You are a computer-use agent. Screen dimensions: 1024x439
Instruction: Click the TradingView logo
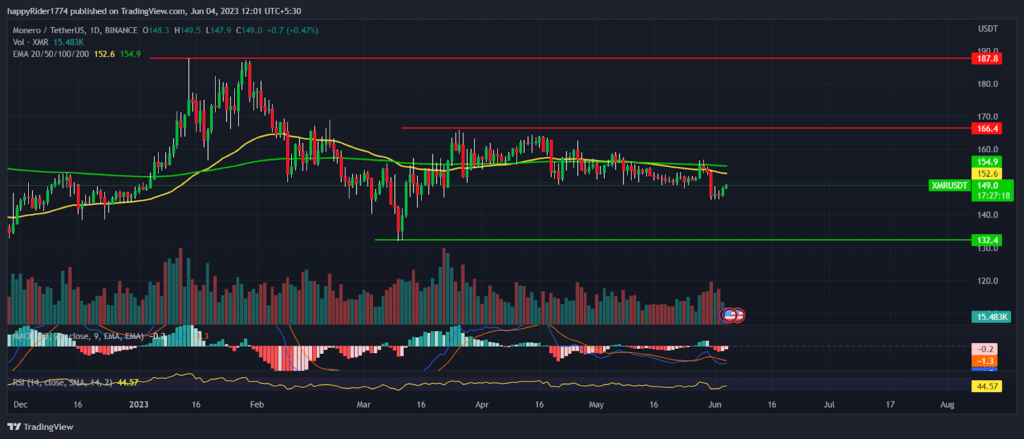click(40, 427)
